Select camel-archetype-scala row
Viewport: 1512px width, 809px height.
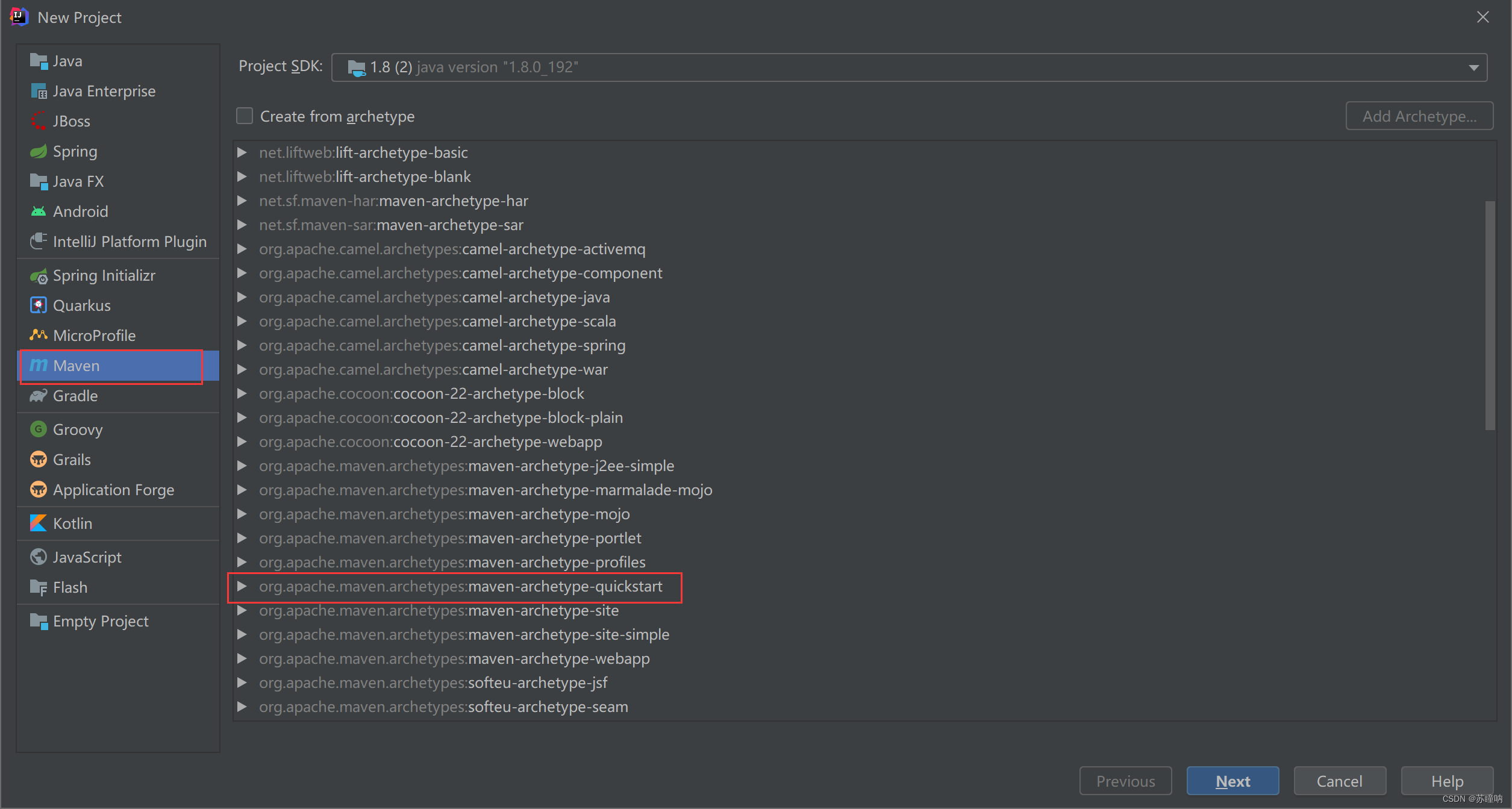tap(864, 321)
